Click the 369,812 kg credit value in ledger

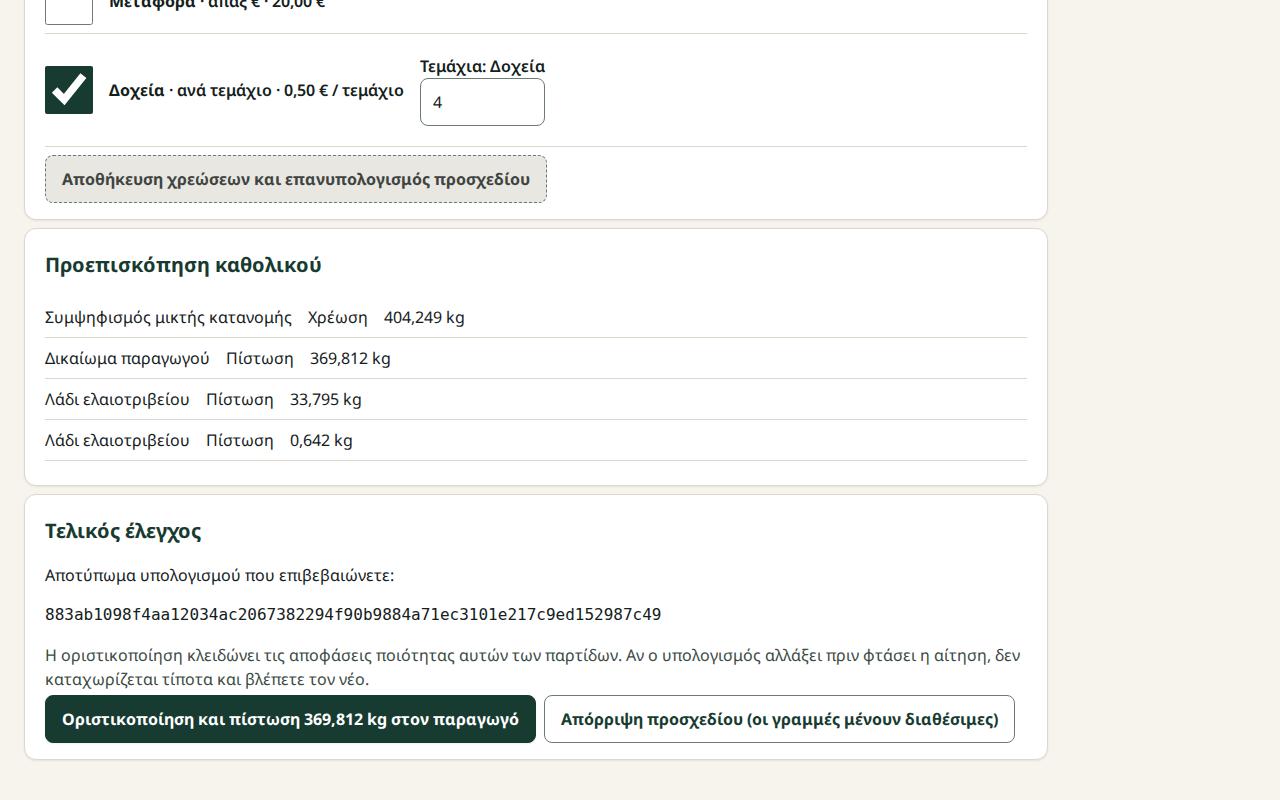[350, 358]
